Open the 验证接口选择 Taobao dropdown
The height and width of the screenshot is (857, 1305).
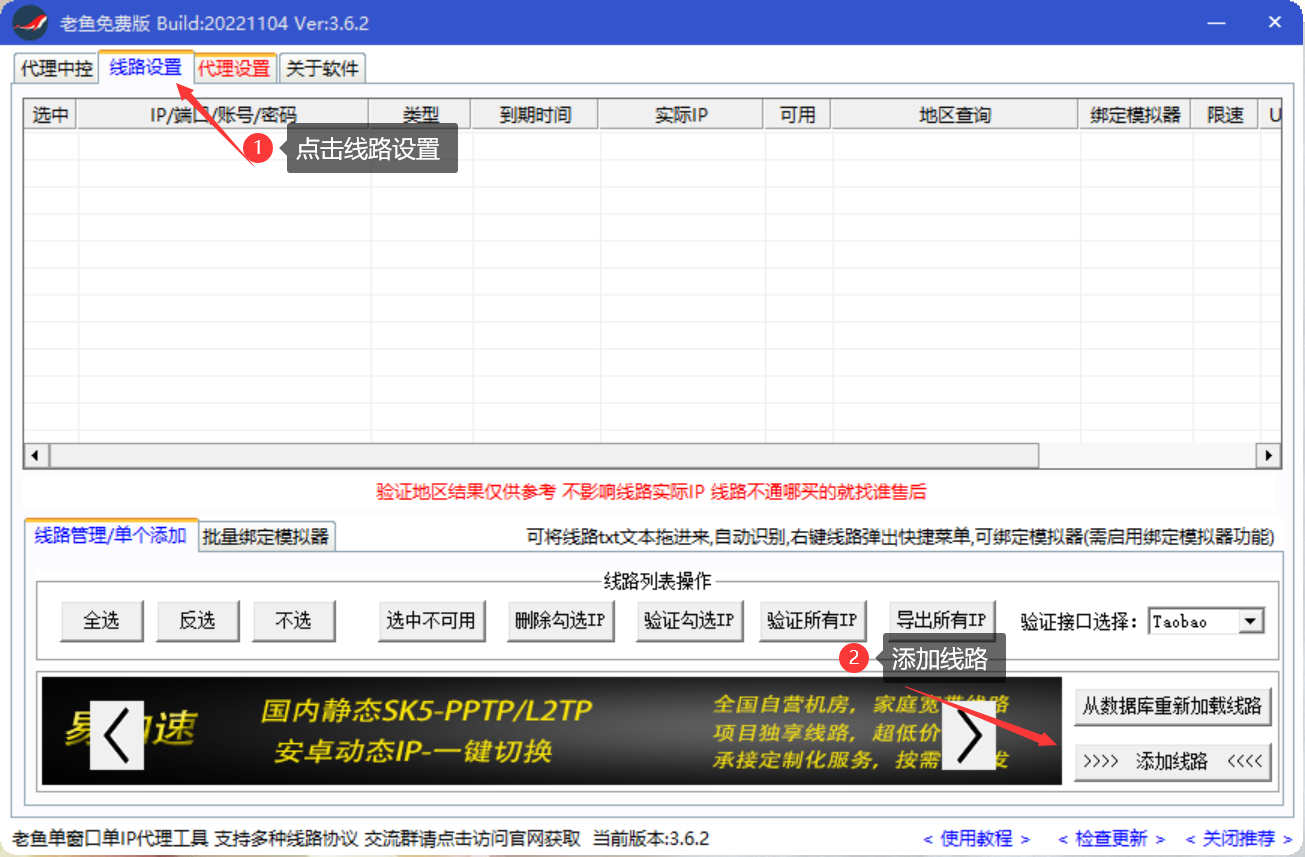1250,621
